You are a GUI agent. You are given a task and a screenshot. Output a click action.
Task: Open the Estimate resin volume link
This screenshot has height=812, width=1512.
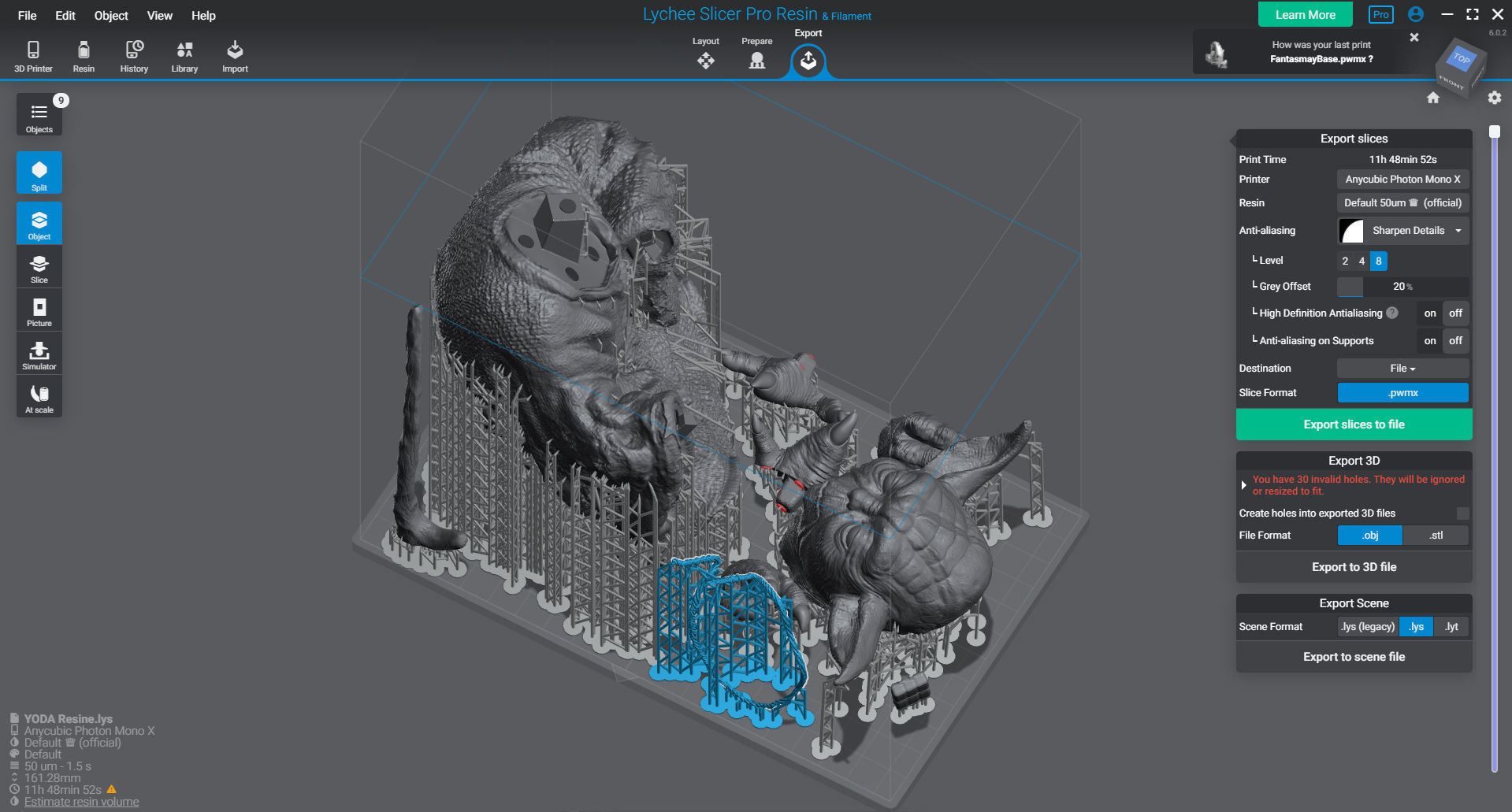point(81,802)
